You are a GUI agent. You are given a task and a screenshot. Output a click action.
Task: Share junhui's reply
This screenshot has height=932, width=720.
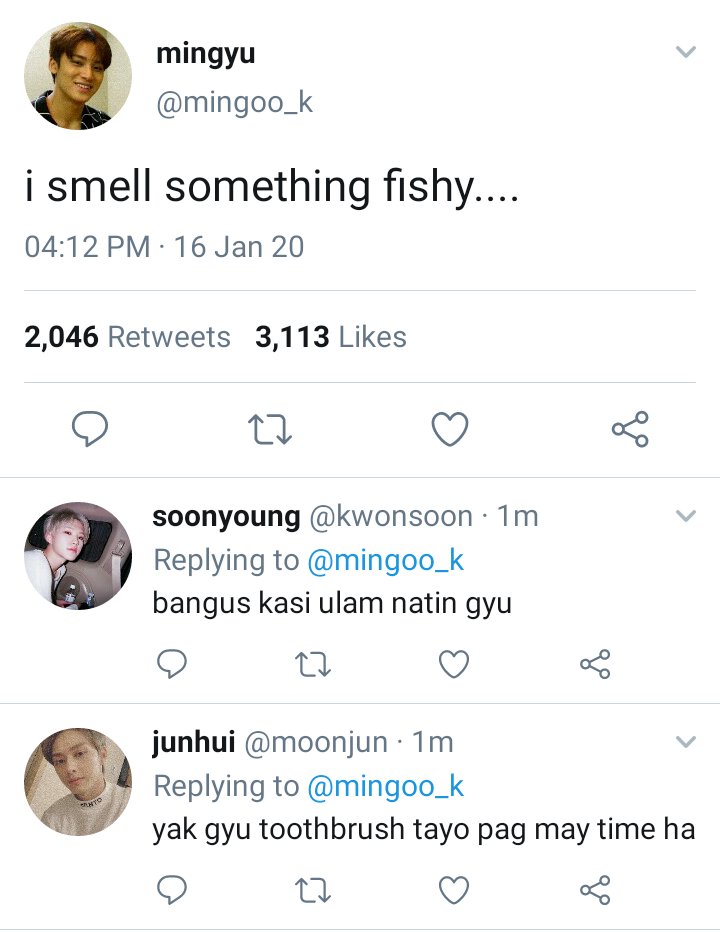tap(595, 889)
